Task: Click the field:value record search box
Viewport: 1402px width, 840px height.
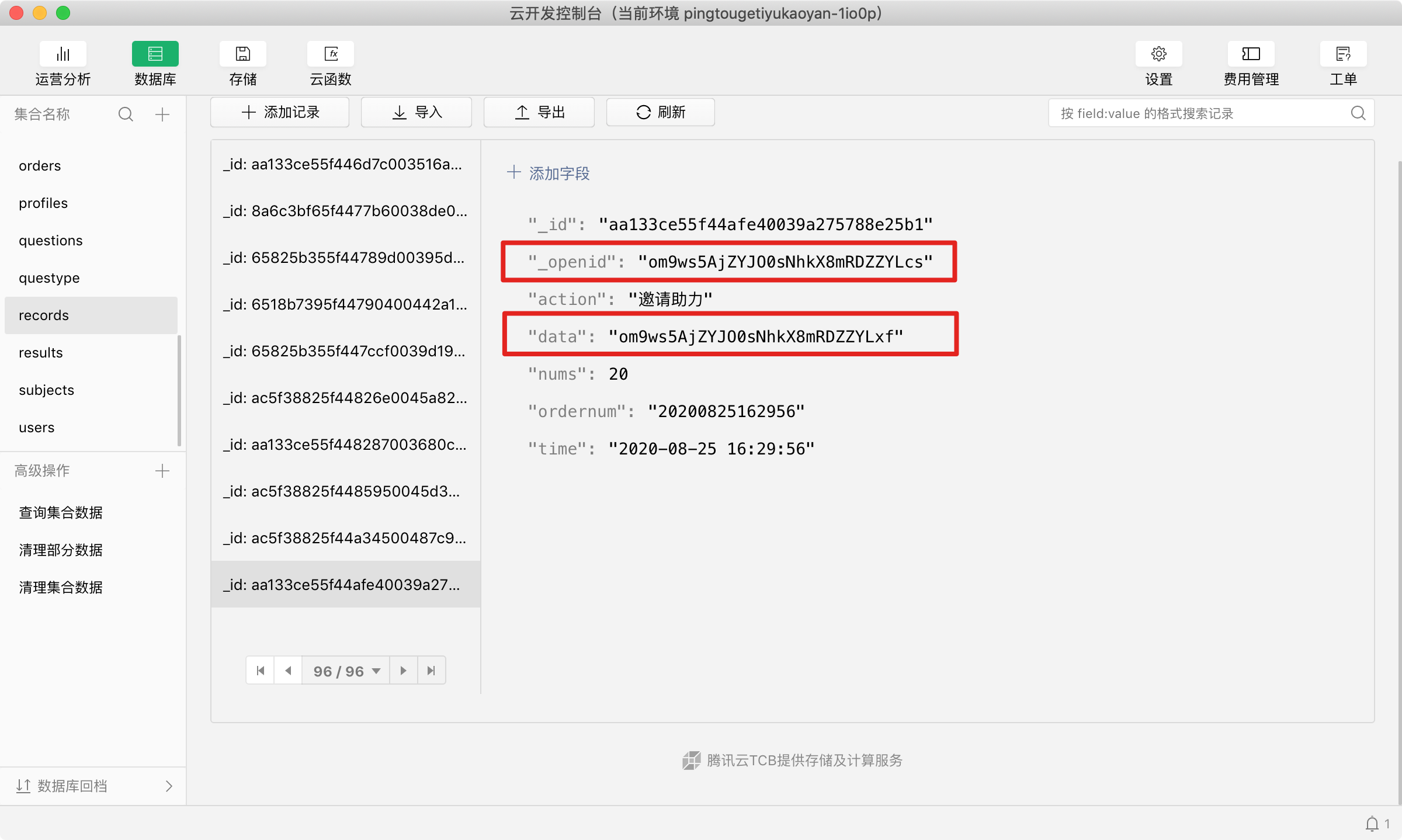Action: click(x=1203, y=113)
